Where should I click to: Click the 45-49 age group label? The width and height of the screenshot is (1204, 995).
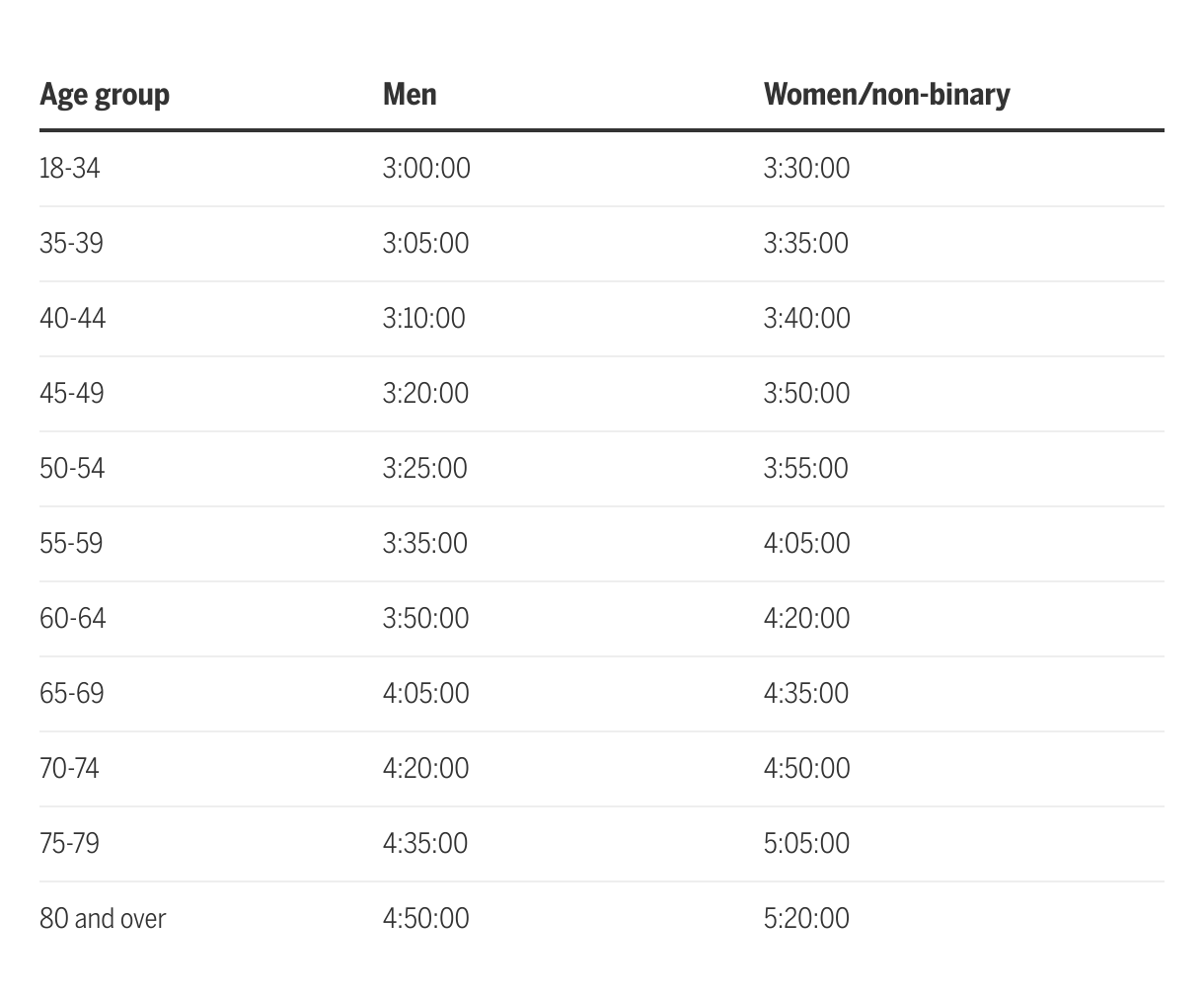[x=71, y=394]
